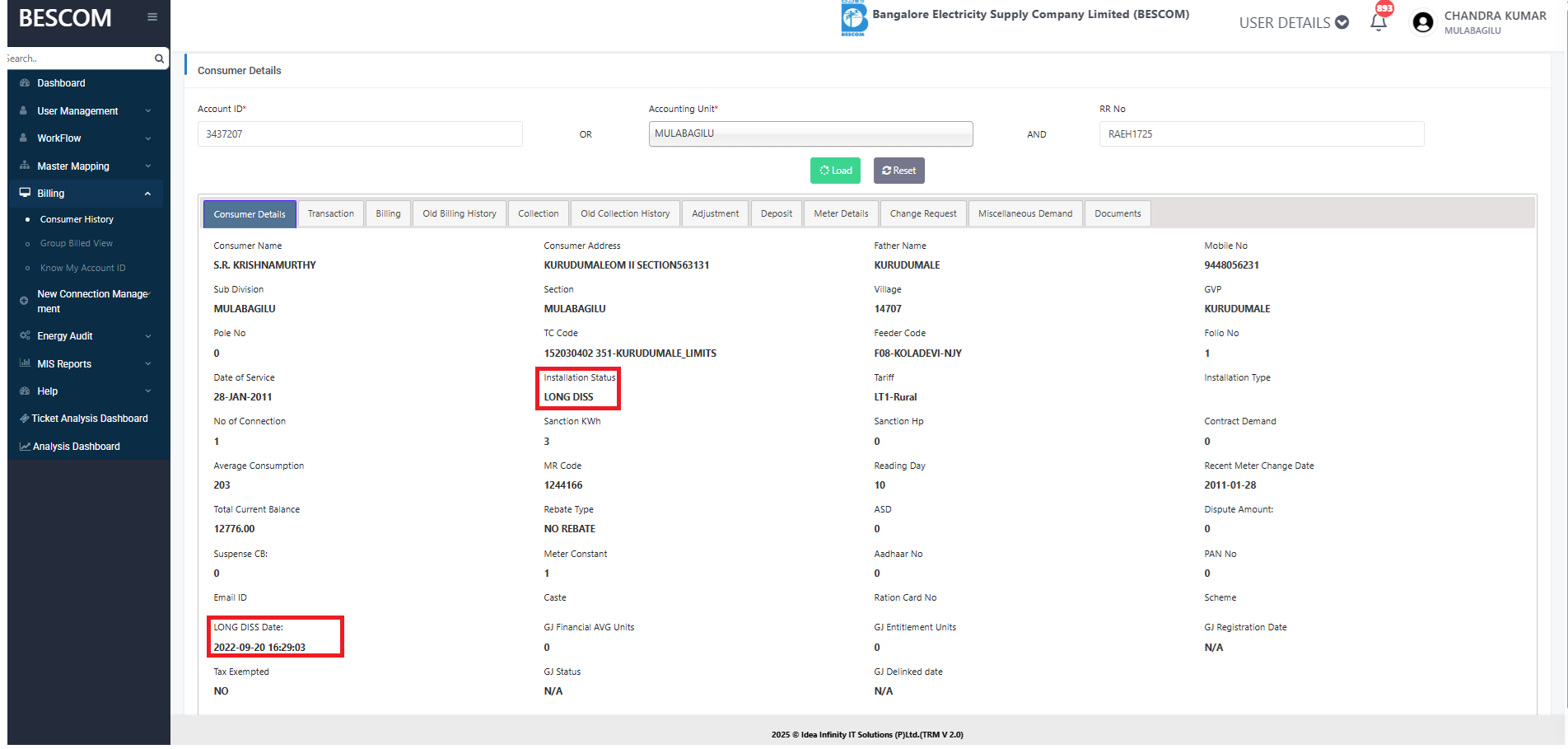
Task: Open Group Billed View link
Action: [x=77, y=244]
